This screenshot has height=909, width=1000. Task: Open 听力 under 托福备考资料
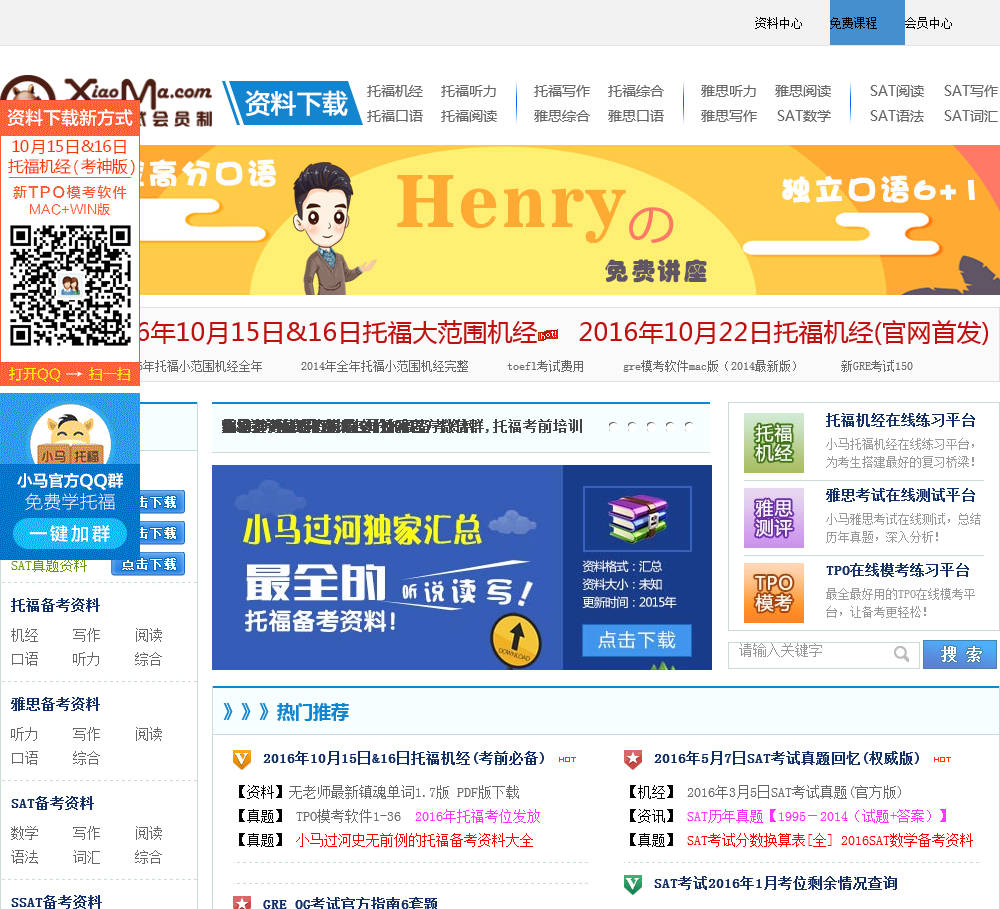(x=86, y=660)
